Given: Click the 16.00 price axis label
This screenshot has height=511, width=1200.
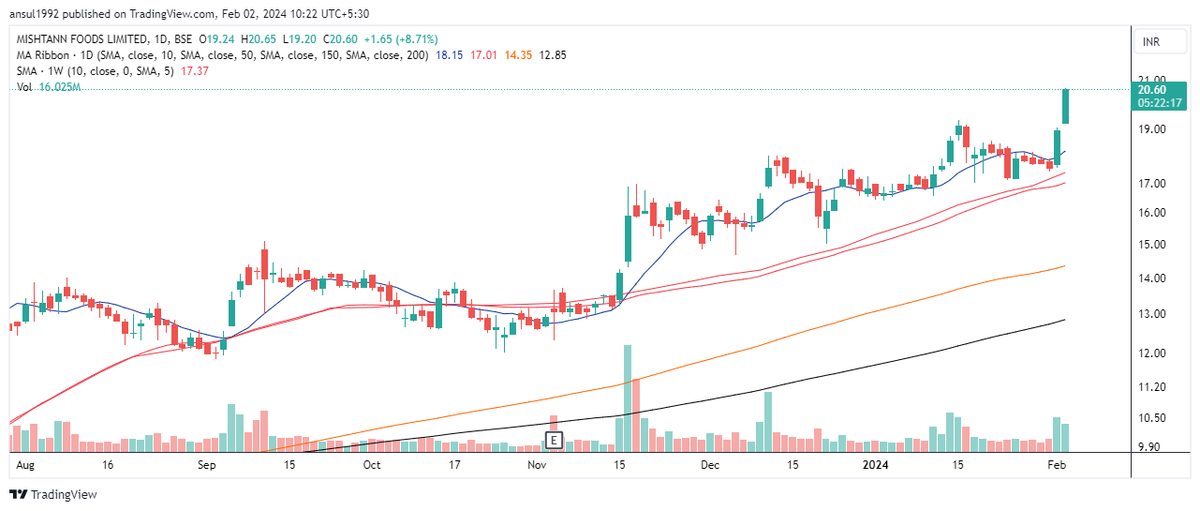Looking at the screenshot, I should pos(1153,212).
